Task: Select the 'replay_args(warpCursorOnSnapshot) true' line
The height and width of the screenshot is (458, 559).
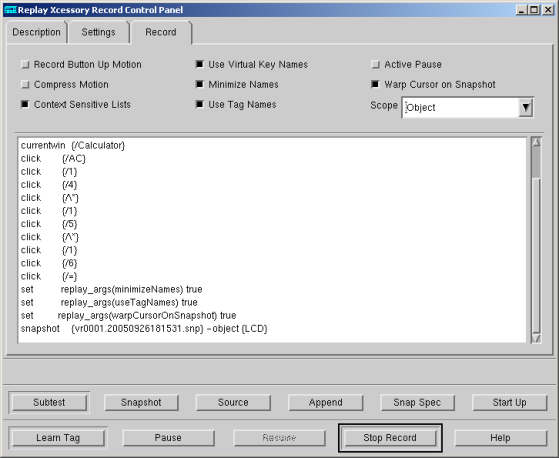Action: coord(128,315)
